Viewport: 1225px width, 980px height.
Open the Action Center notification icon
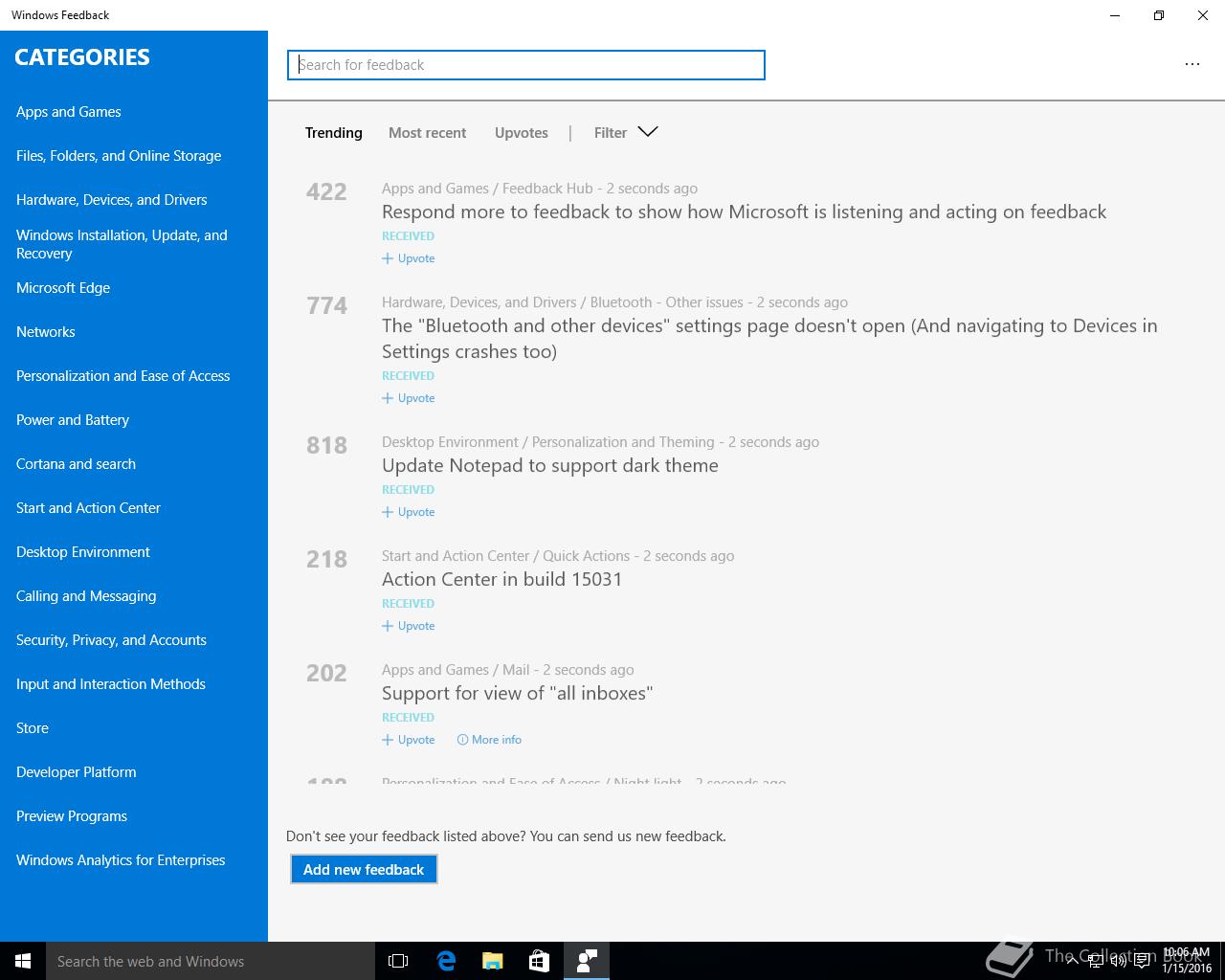1142,961
